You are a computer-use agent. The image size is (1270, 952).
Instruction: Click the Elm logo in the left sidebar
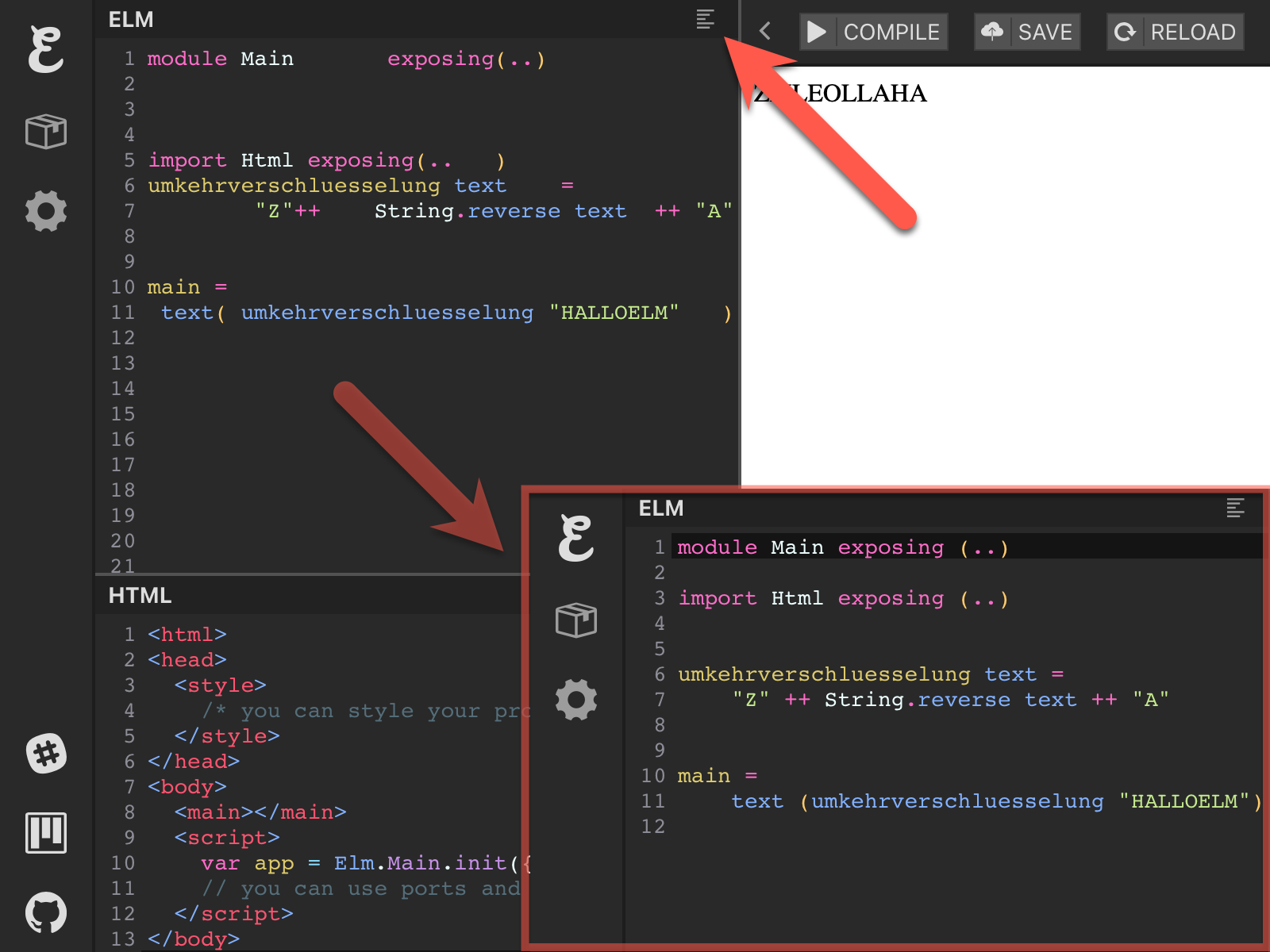[45, 49]
